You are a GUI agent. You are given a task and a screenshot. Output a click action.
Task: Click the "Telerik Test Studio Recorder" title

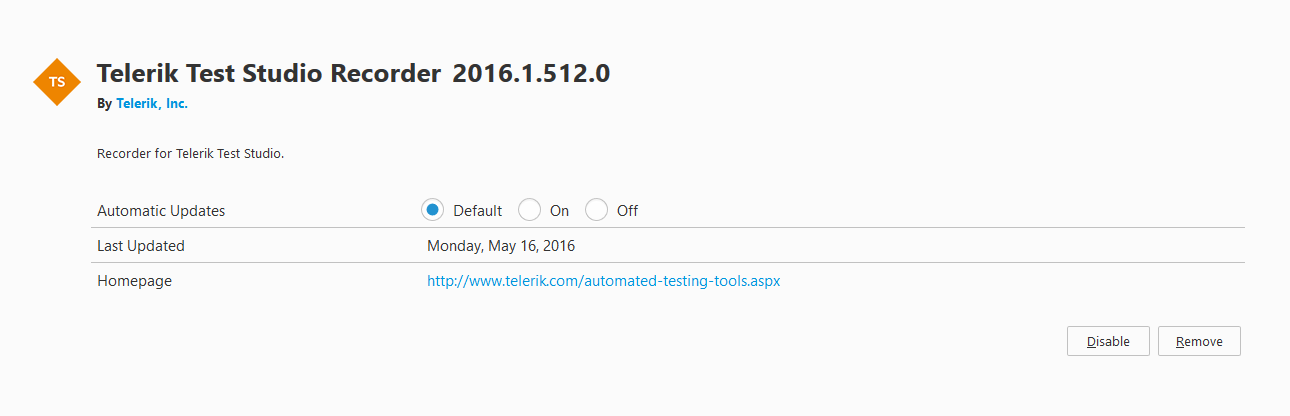pos(268,74)
